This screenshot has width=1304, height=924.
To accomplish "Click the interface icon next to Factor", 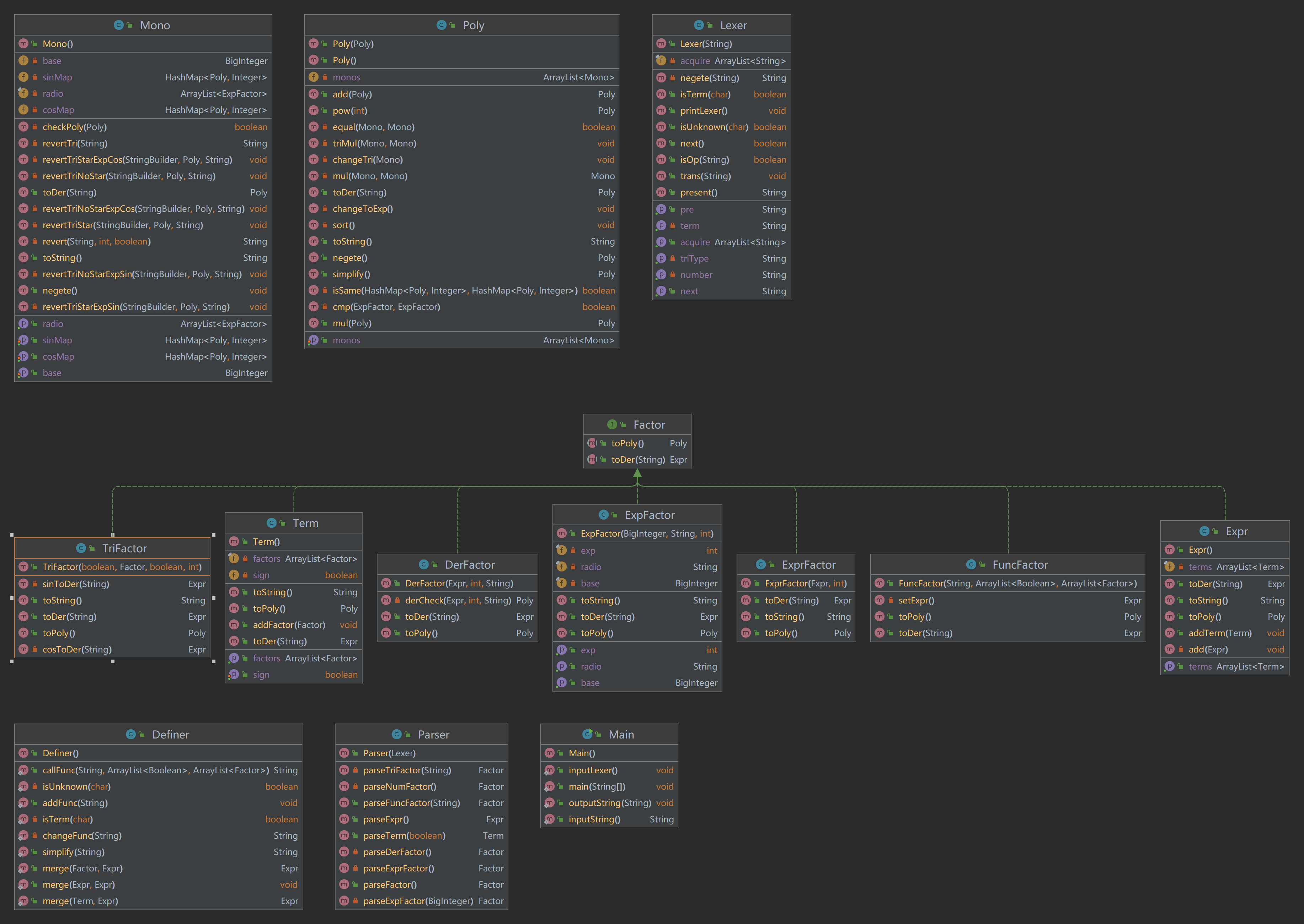I will [612, 424].
